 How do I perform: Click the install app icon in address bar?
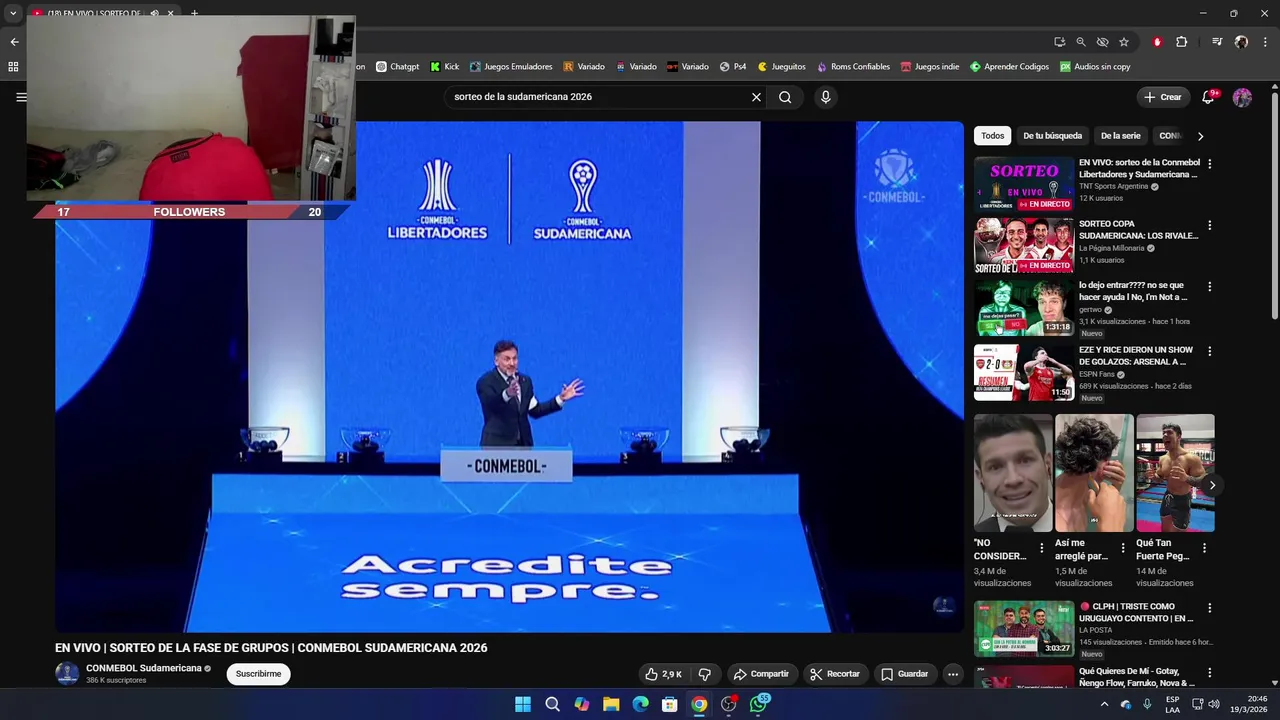[1059, 42]
